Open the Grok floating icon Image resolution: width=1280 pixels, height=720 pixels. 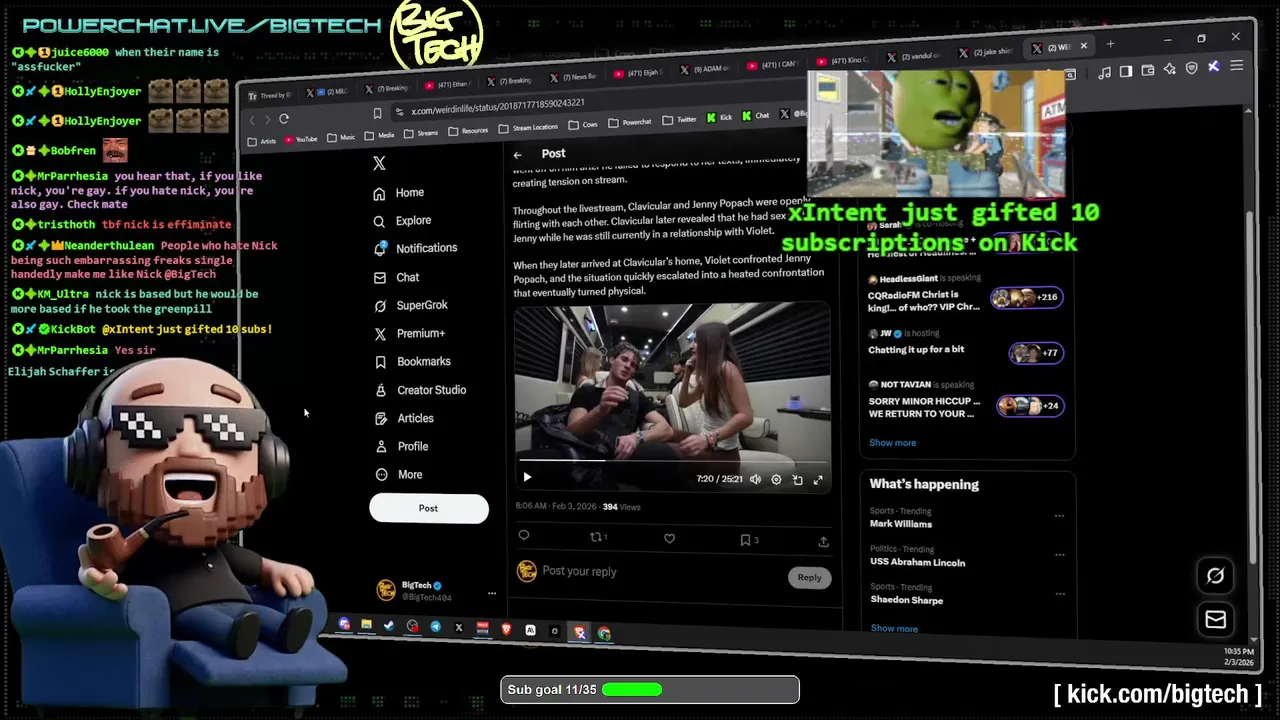point(1215,576)
